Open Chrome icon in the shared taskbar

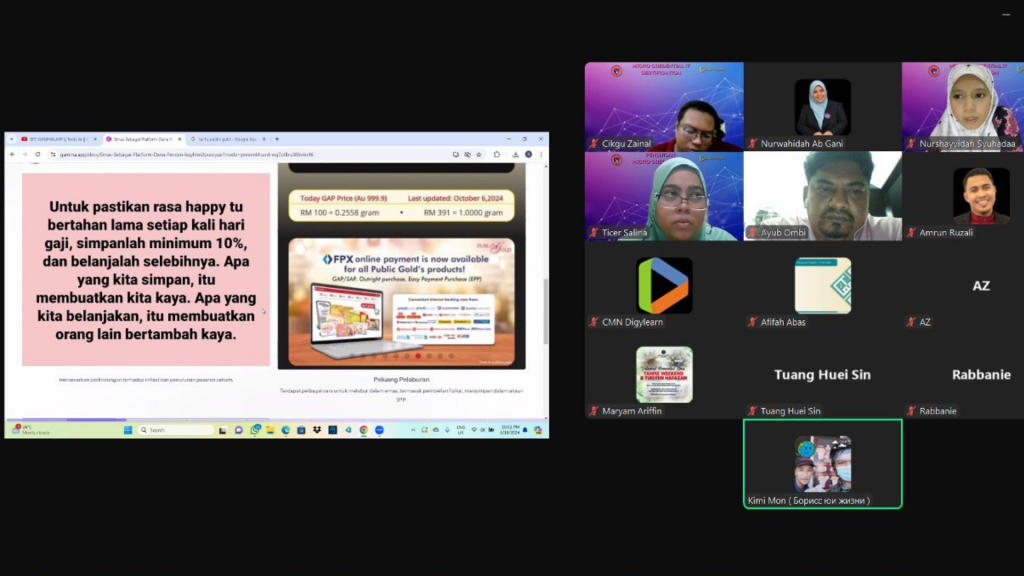[x=364, y=430]
